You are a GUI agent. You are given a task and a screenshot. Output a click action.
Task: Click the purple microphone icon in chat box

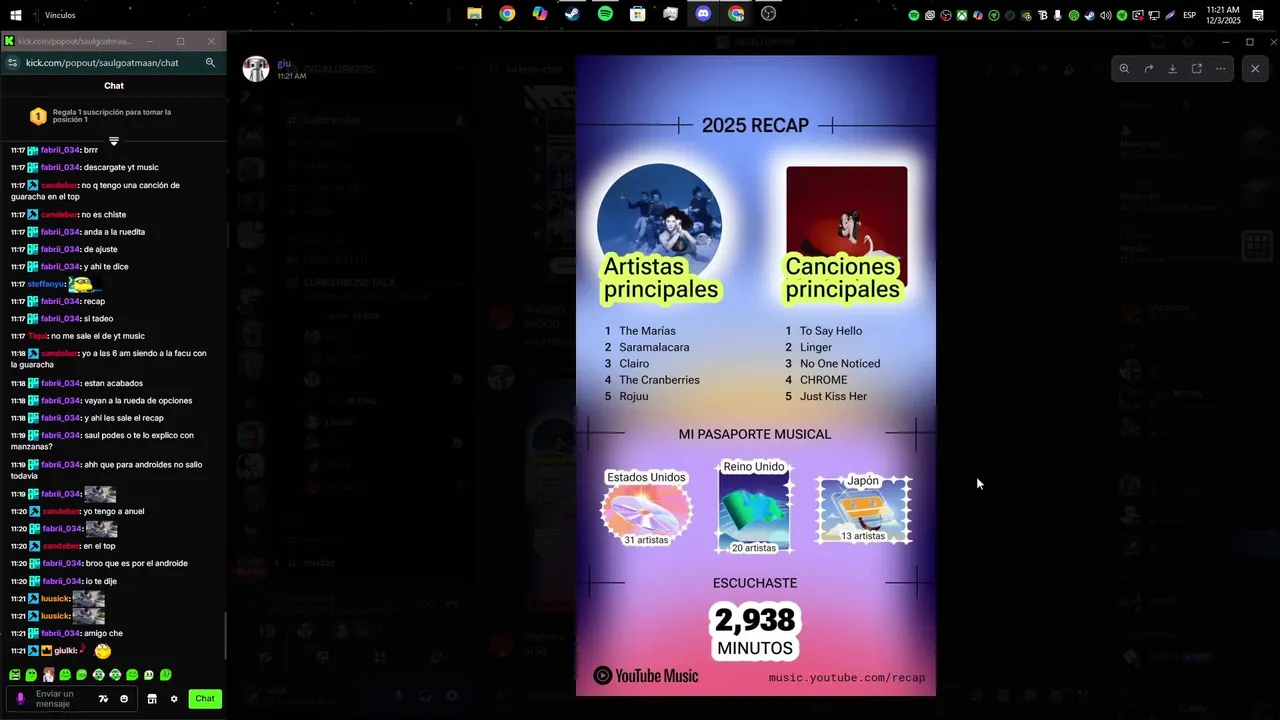point(20,699)
